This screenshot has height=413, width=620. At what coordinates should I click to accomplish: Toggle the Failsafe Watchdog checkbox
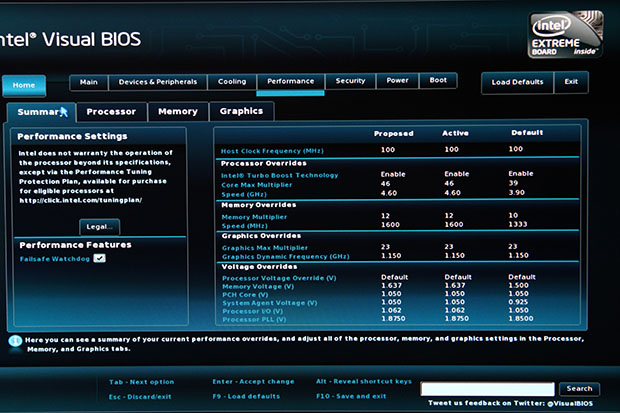pos(99,258)
